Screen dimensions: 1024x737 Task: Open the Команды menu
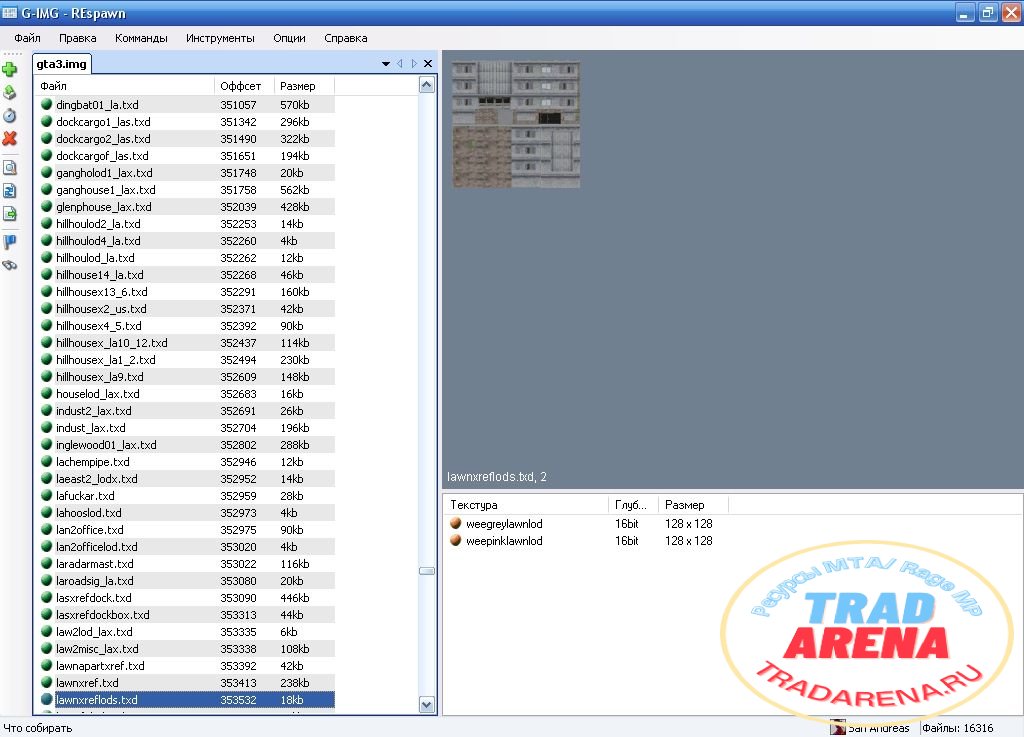141,38
